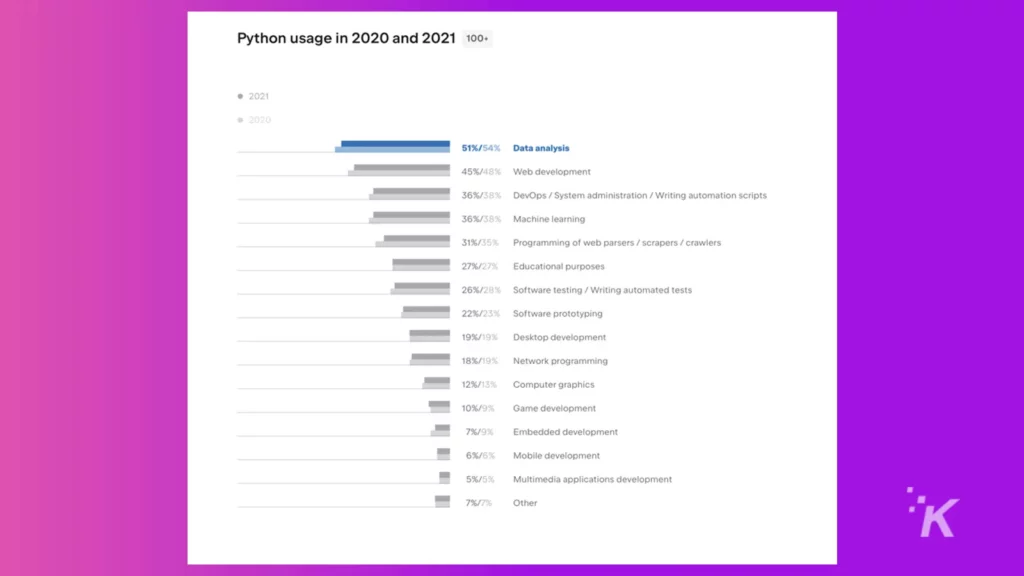Click the 26%/28% value
The height and width of the screenshot is (576, 1024).
[x=481, y=290]
